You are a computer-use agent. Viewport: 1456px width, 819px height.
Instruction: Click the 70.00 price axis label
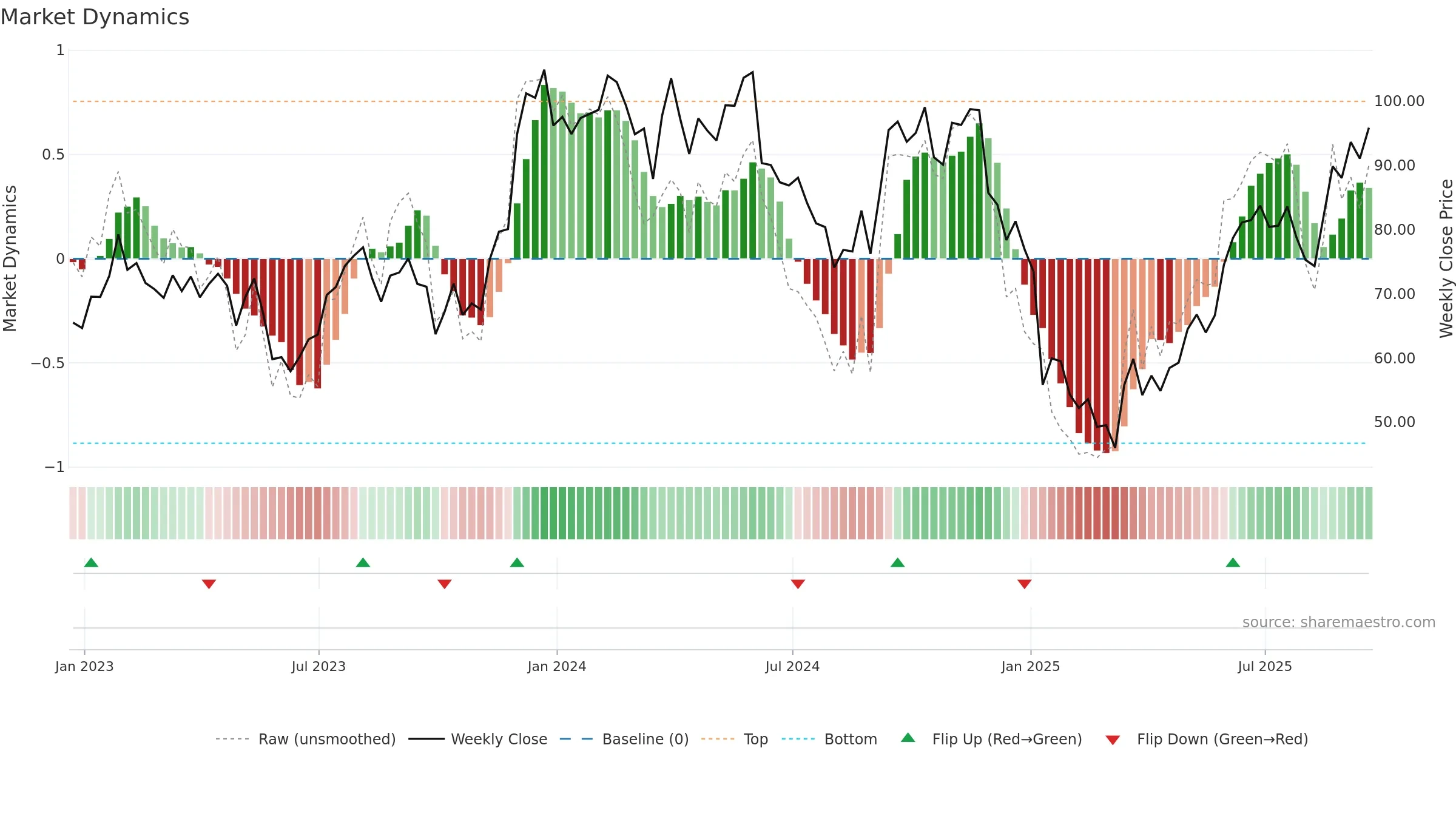point(1395,294)
